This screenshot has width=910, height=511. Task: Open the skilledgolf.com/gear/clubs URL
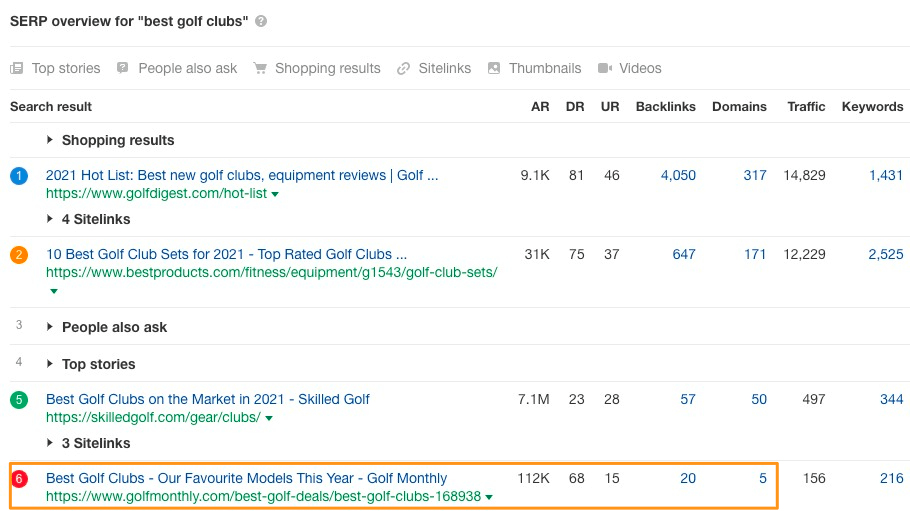[x=153, y=418]
